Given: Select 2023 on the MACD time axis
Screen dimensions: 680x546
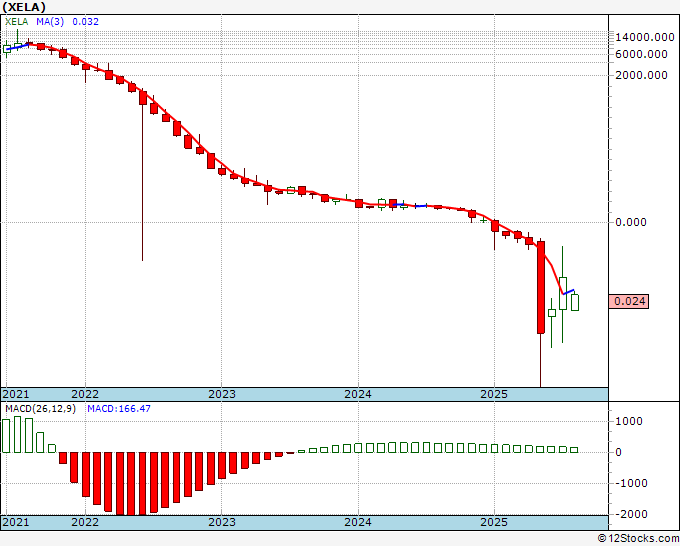Looking at the screenshot, I should 222,522.
